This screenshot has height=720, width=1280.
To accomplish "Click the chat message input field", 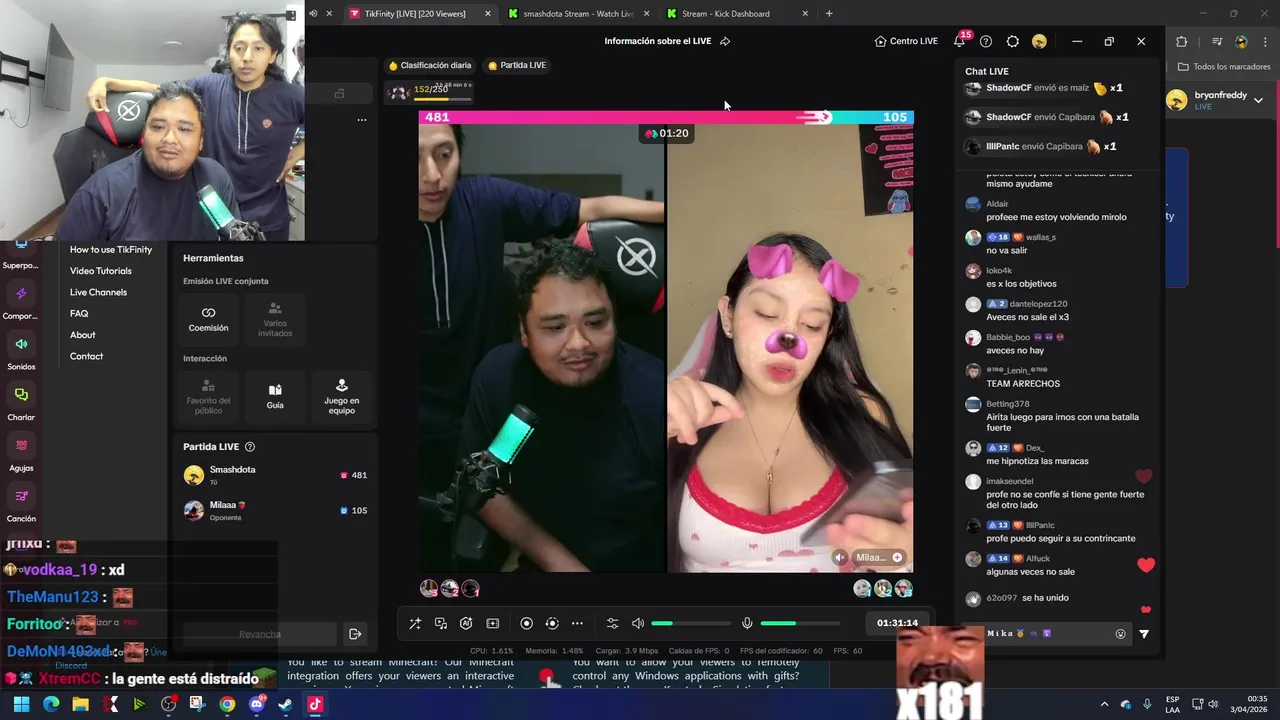I will click(1048, 633).
